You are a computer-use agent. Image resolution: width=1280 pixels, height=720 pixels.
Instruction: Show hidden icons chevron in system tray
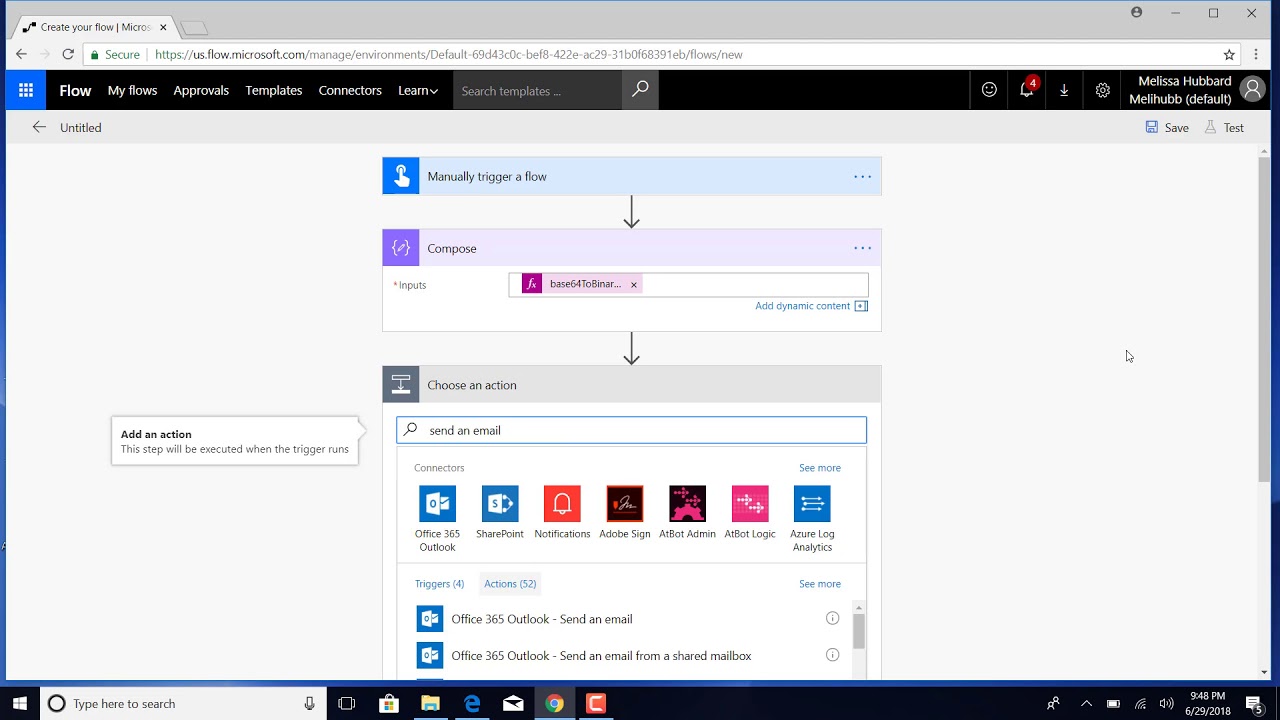[x=1086, y=703]
